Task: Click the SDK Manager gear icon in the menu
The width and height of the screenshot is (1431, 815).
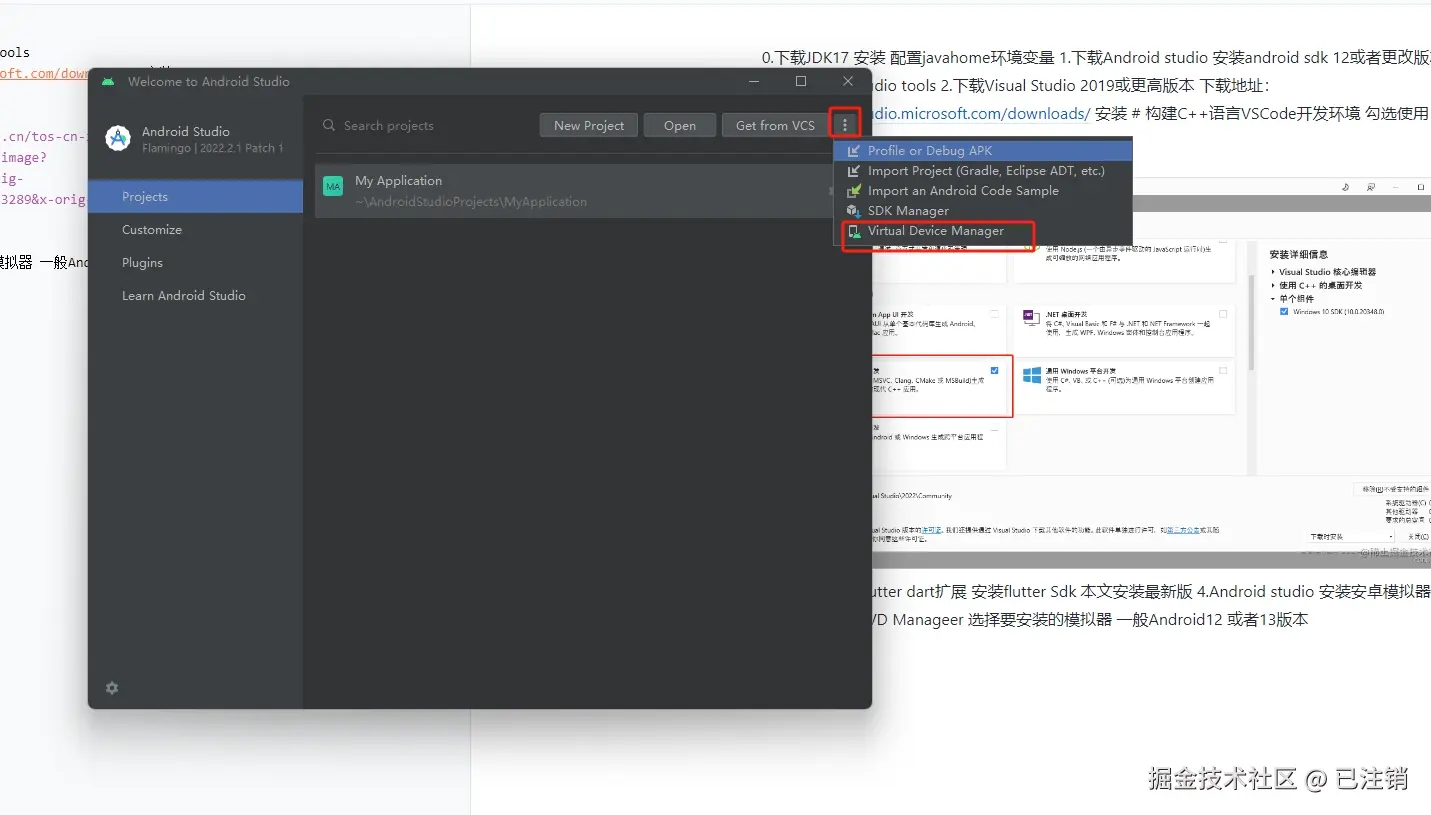Action: click(855, 211)
